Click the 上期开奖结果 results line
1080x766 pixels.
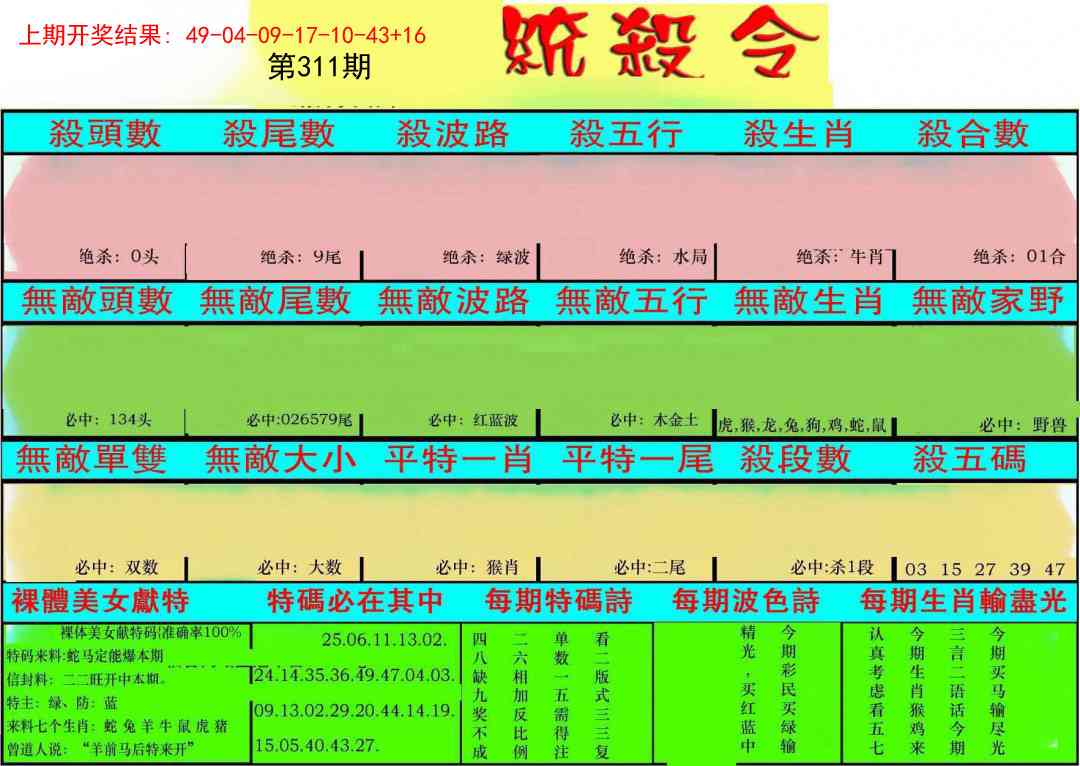point(222,36)
